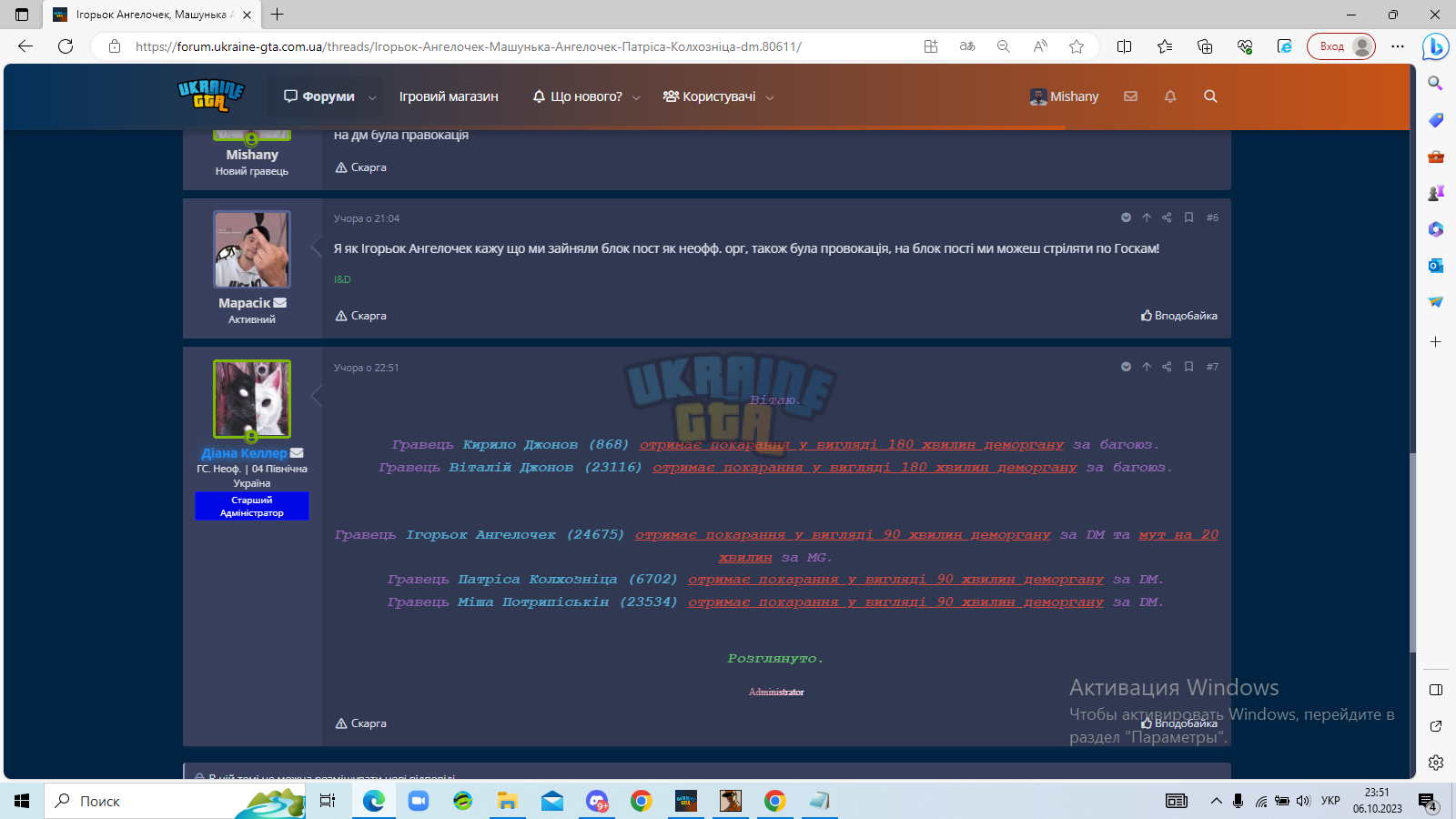Switch keyboard language УКР
1456x819 pixels.
1330,801
